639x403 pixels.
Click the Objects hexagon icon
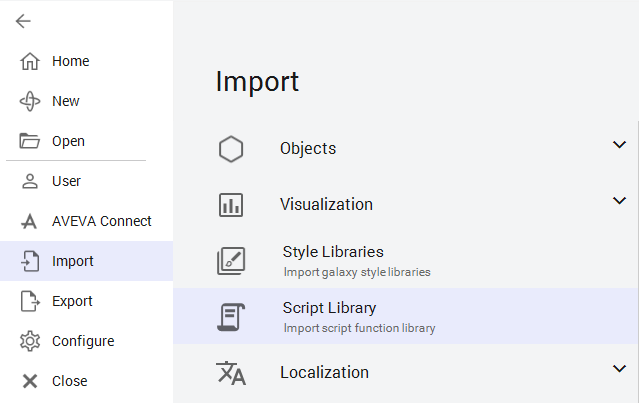(x=231, y=149)
